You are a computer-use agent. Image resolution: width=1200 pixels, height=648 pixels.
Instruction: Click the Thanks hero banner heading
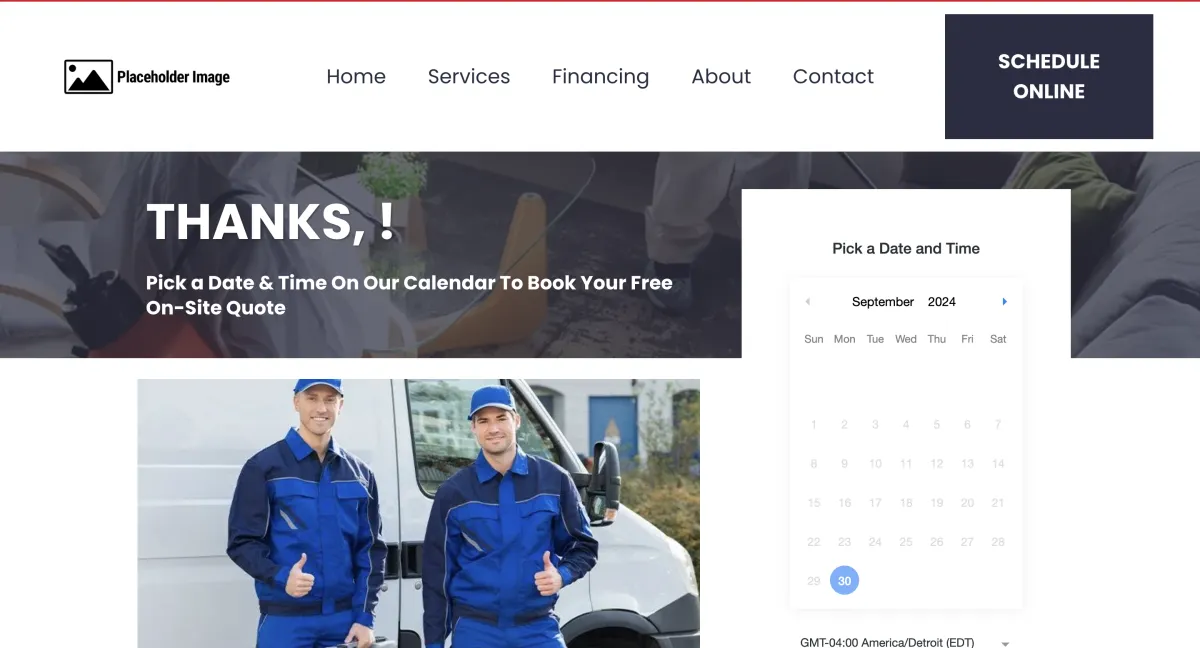(x=271, y=222)
